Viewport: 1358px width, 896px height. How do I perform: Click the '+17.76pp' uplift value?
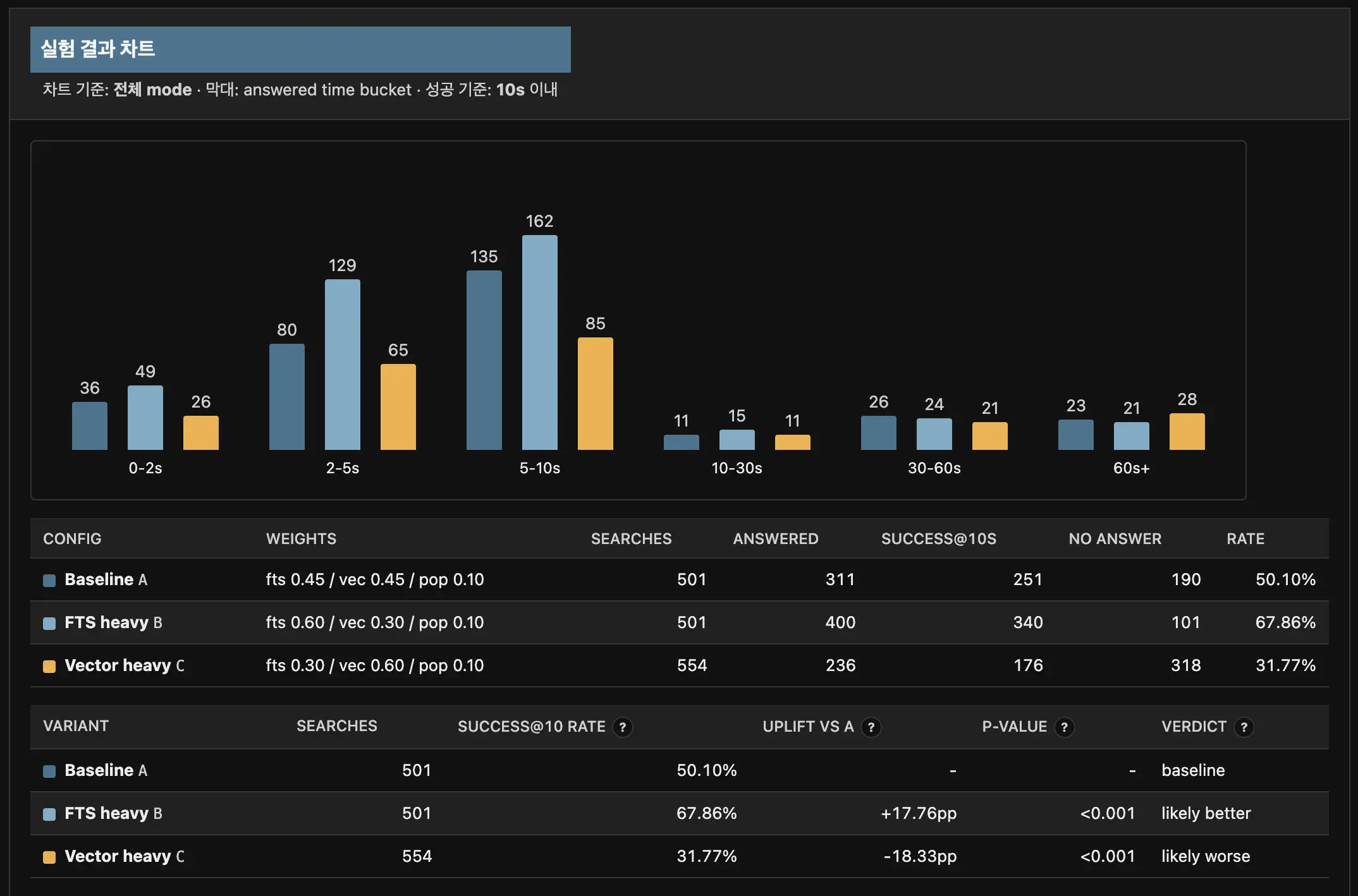919,813
